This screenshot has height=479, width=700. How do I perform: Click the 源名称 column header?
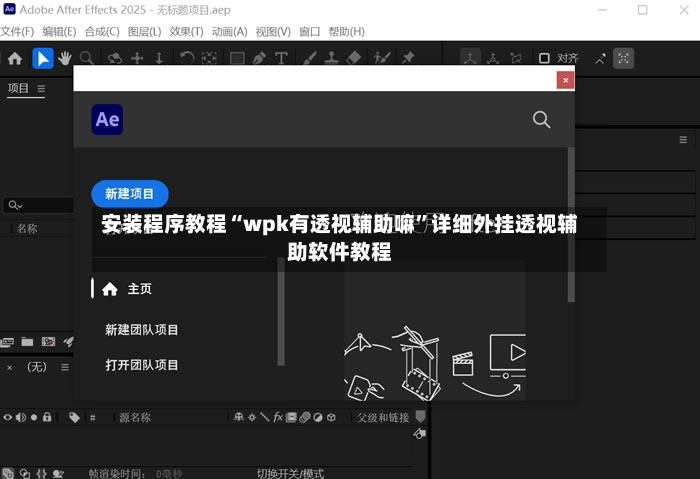tap(135, 418)
